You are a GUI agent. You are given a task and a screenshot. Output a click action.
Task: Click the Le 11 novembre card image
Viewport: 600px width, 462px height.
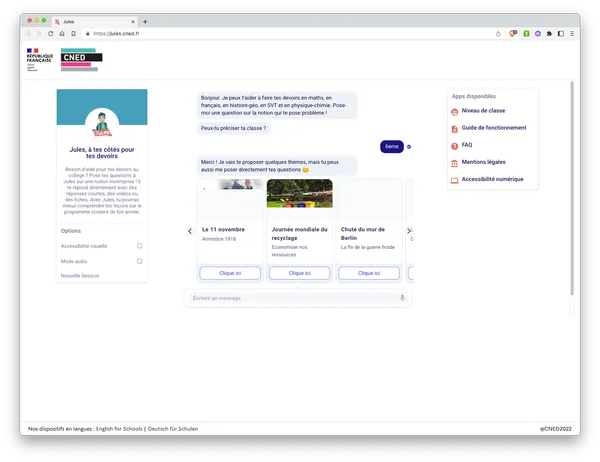coord(231,184)
